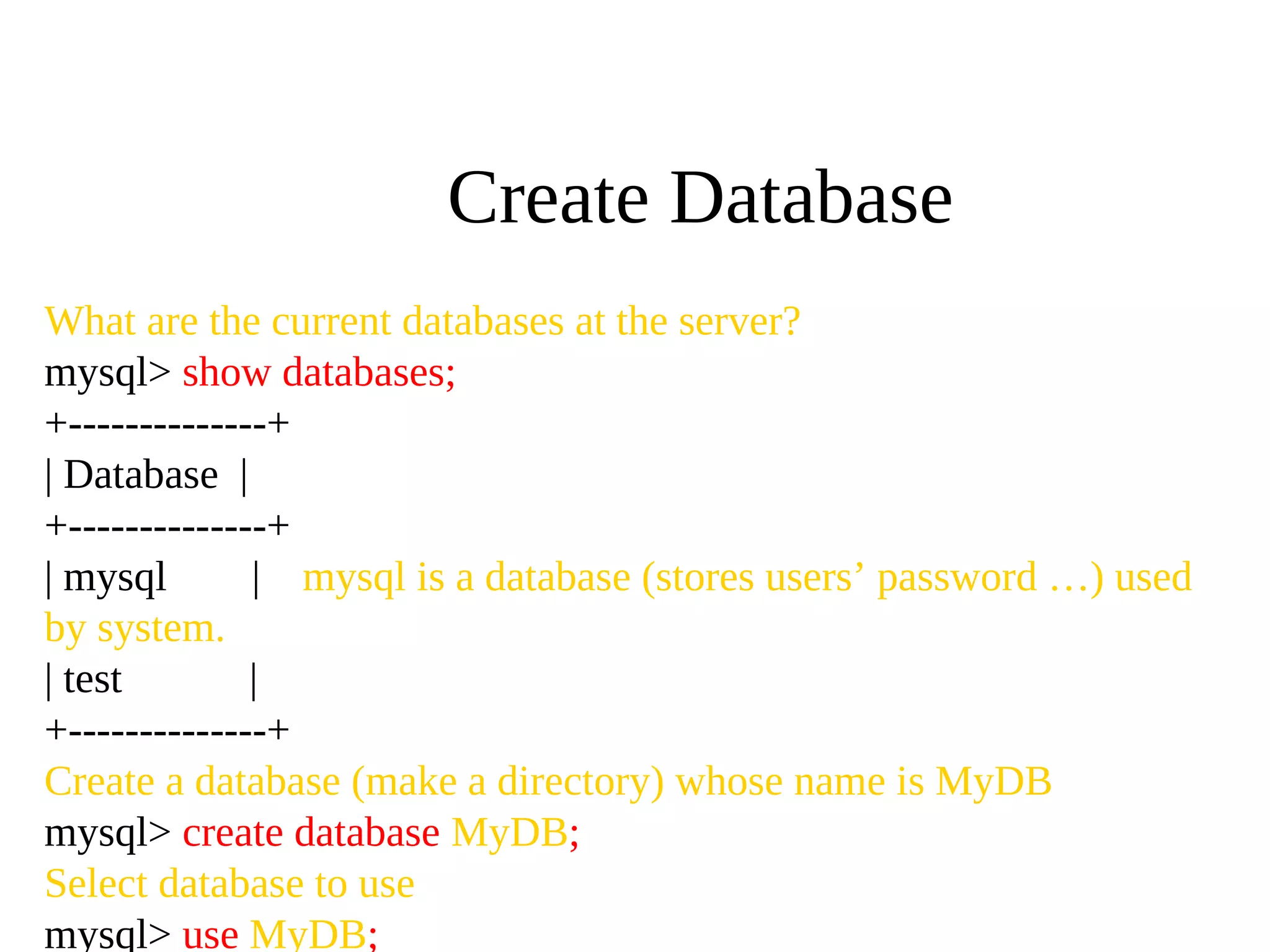Click the make a directory instruction line
Screen dimensions: 1270x952
click(548, 782)
